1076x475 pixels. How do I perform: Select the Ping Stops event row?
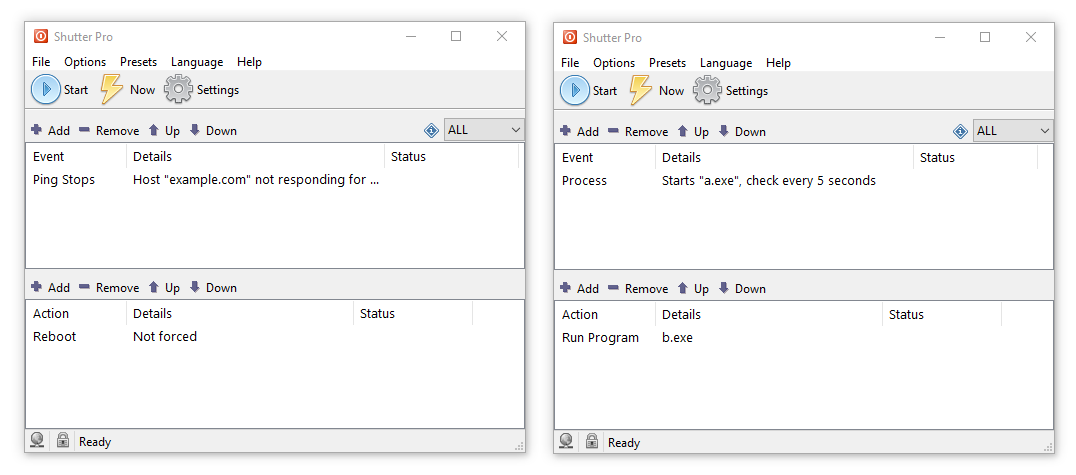coord(274,180)
